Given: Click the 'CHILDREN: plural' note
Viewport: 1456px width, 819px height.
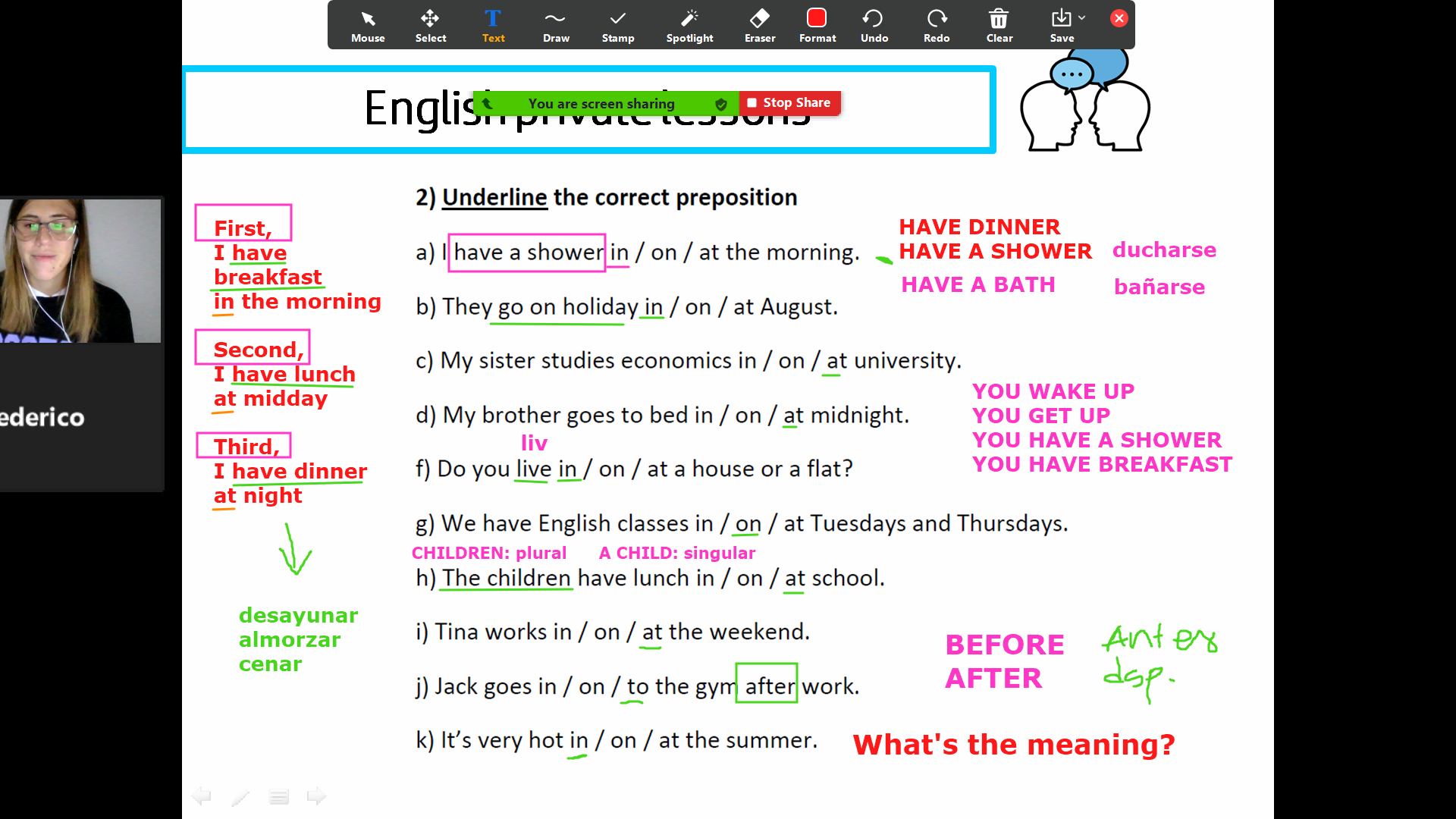Looking at the screenshot, I should click(x=489, y=553).
